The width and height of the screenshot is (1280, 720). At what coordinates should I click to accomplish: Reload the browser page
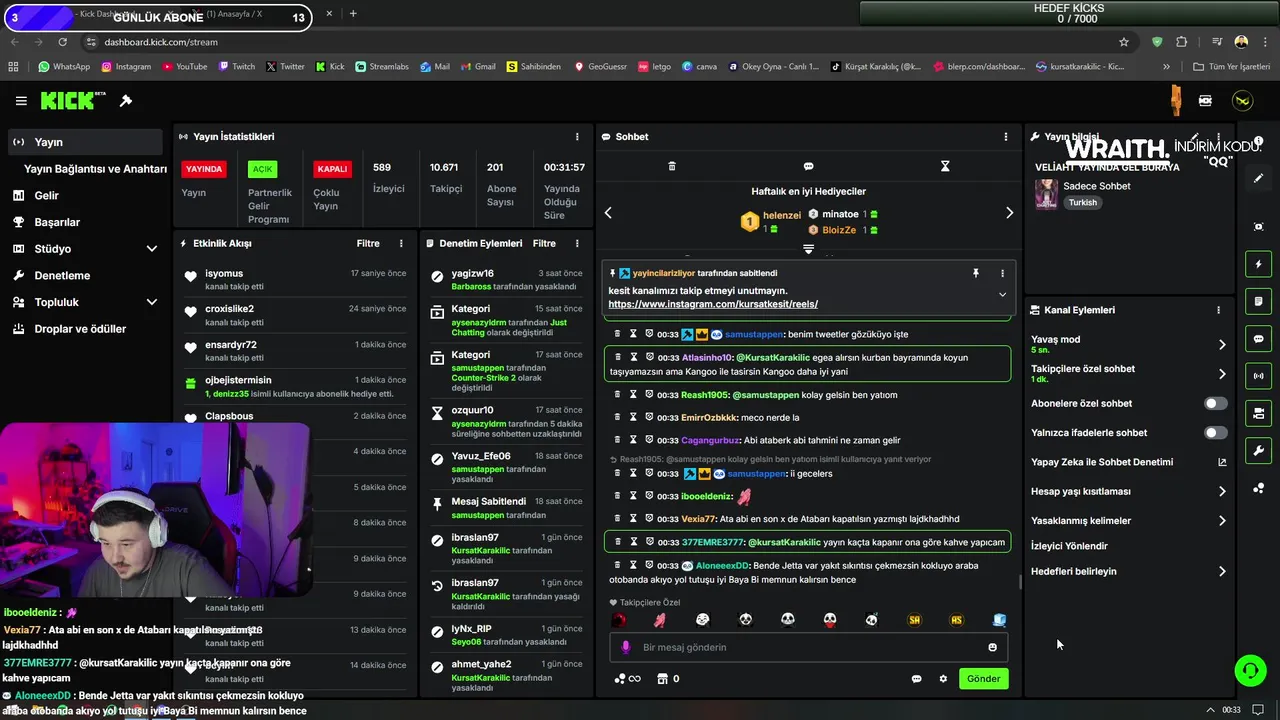point(62,42)
